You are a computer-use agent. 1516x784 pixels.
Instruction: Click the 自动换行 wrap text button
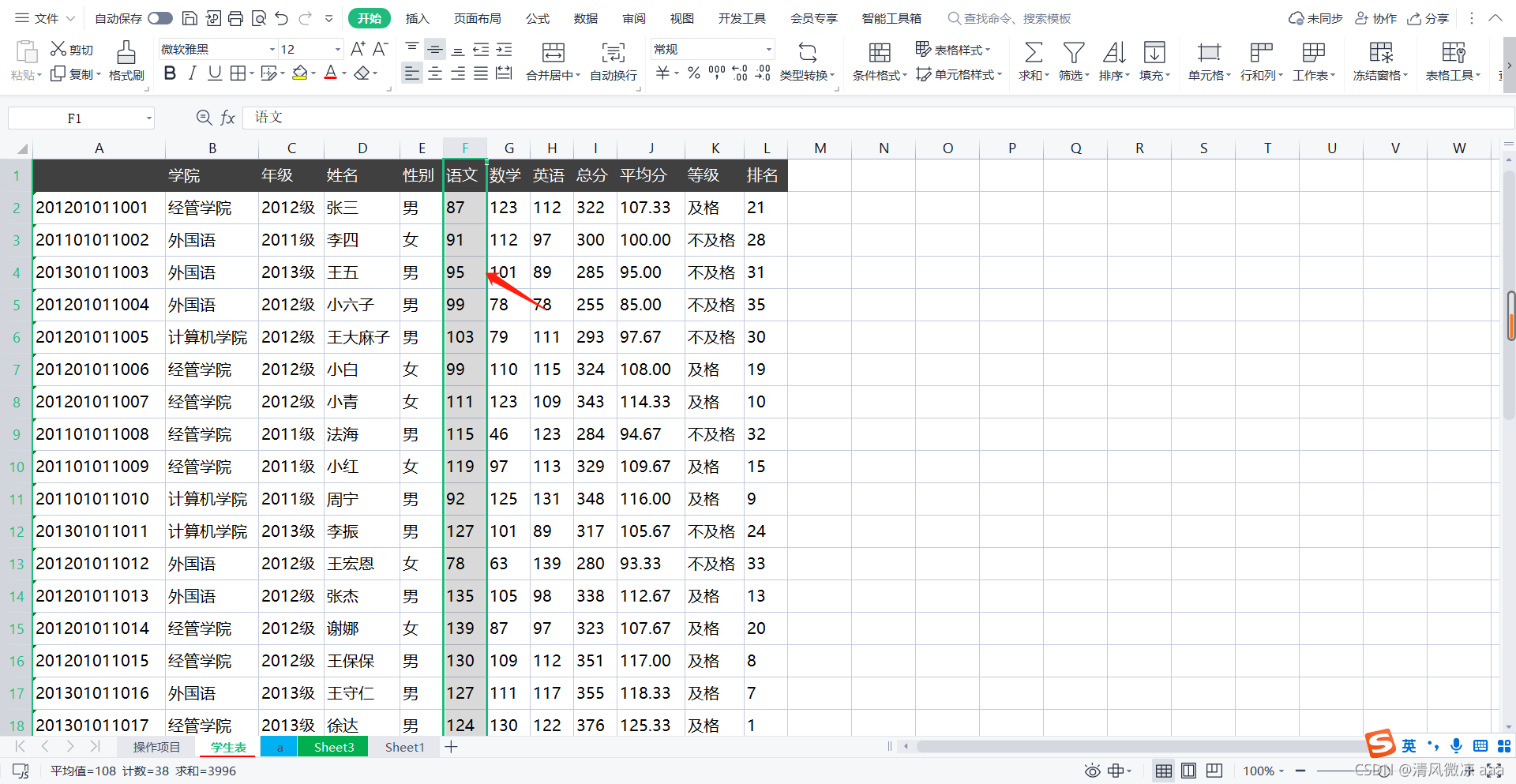point(614,62)
